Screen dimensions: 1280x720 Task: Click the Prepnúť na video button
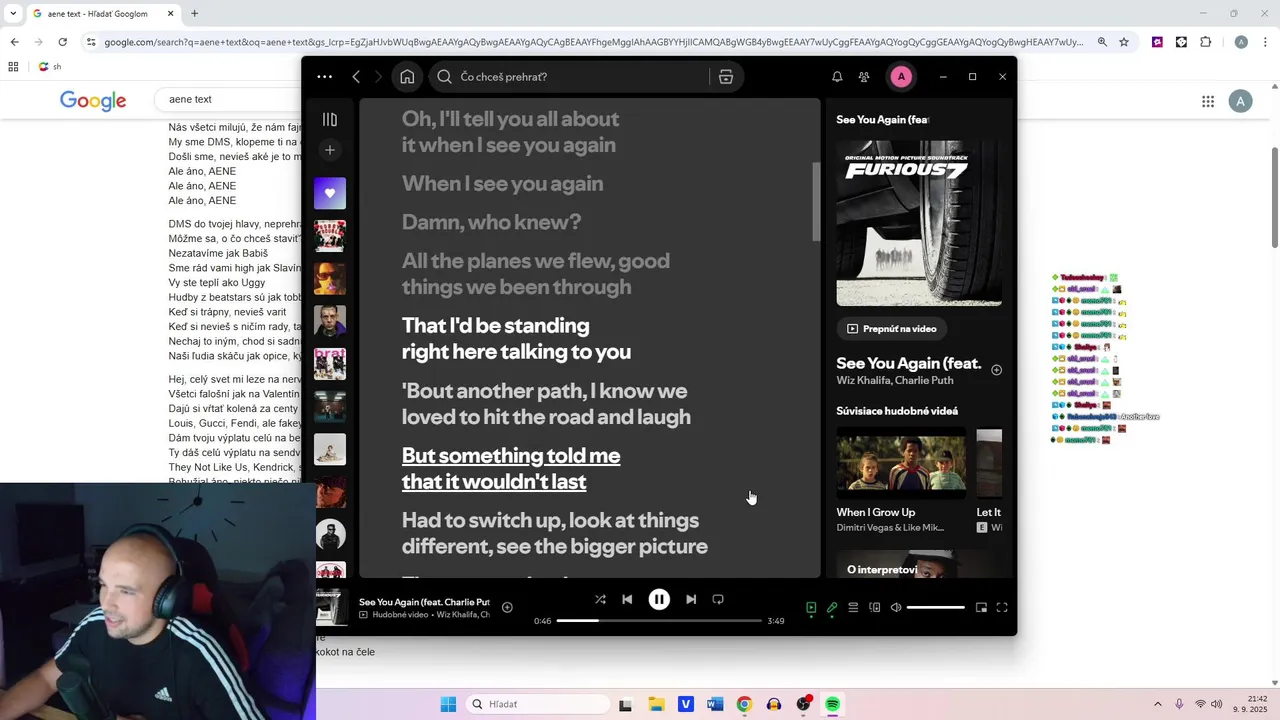(892, 328)
